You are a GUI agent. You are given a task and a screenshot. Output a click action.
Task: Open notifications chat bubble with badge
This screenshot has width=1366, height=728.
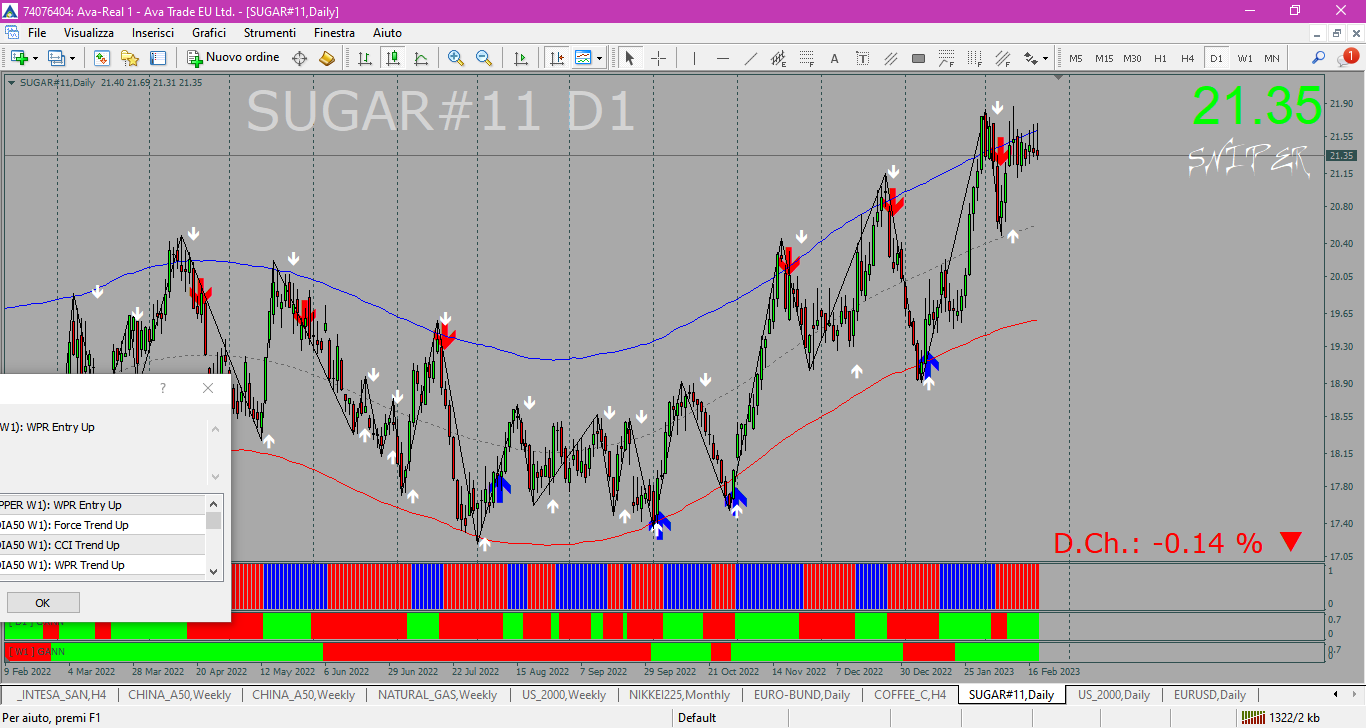tap(1348, 58)
